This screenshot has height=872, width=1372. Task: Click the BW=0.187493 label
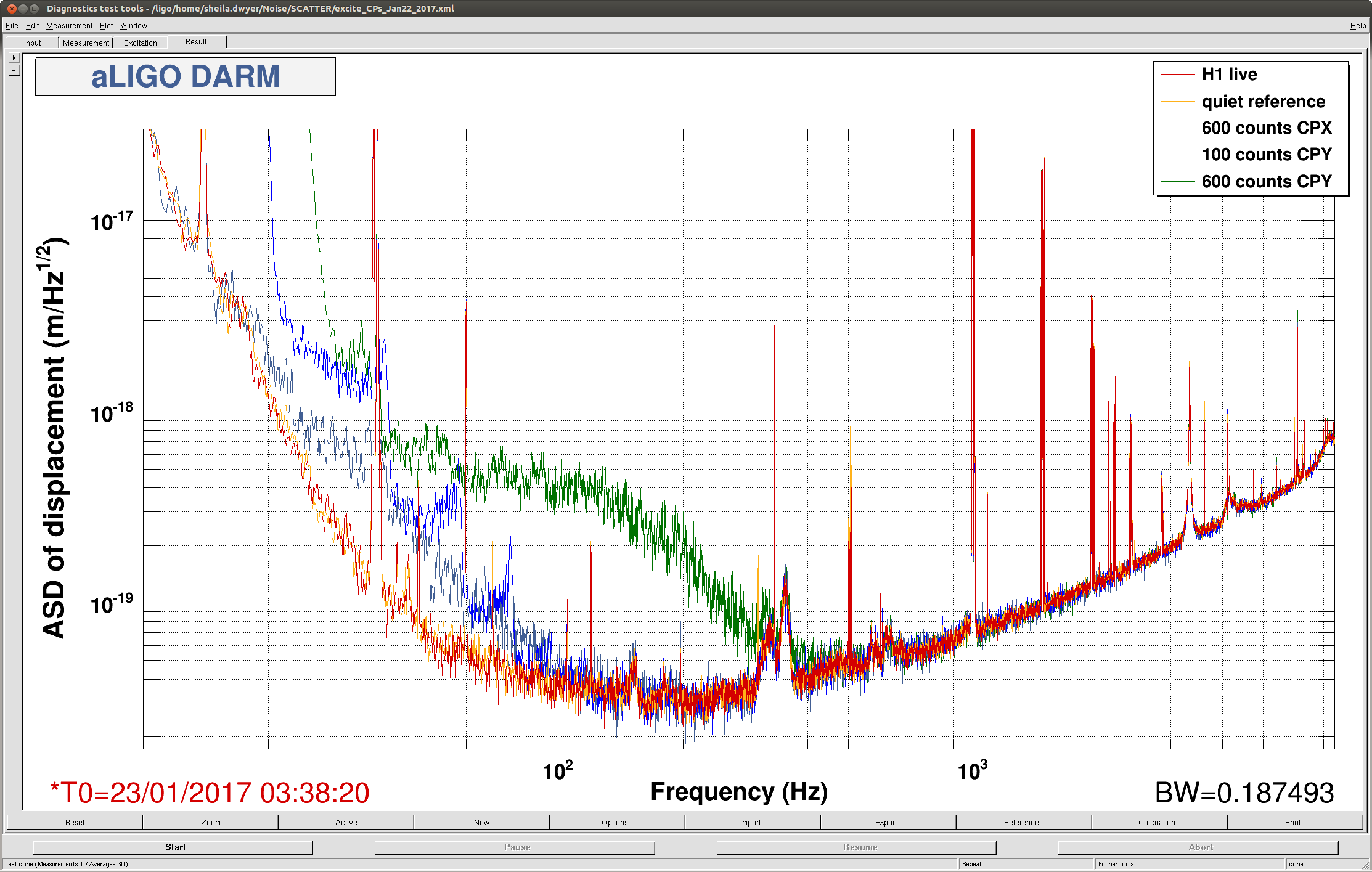click(x=1244, y=793)
